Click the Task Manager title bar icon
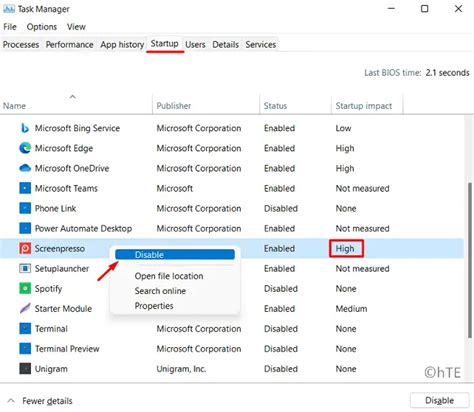474x412 pixels. click(9, 9)
